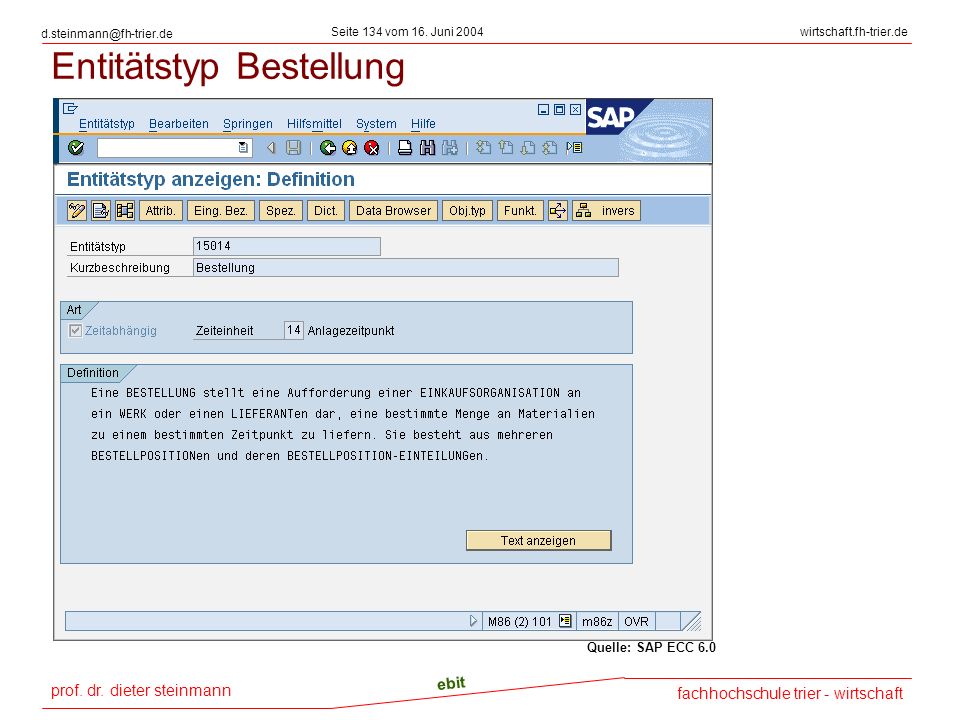This screenshot has width=960, height=720.
Task: Click the Attrib. button
Action: click(160, 211)
